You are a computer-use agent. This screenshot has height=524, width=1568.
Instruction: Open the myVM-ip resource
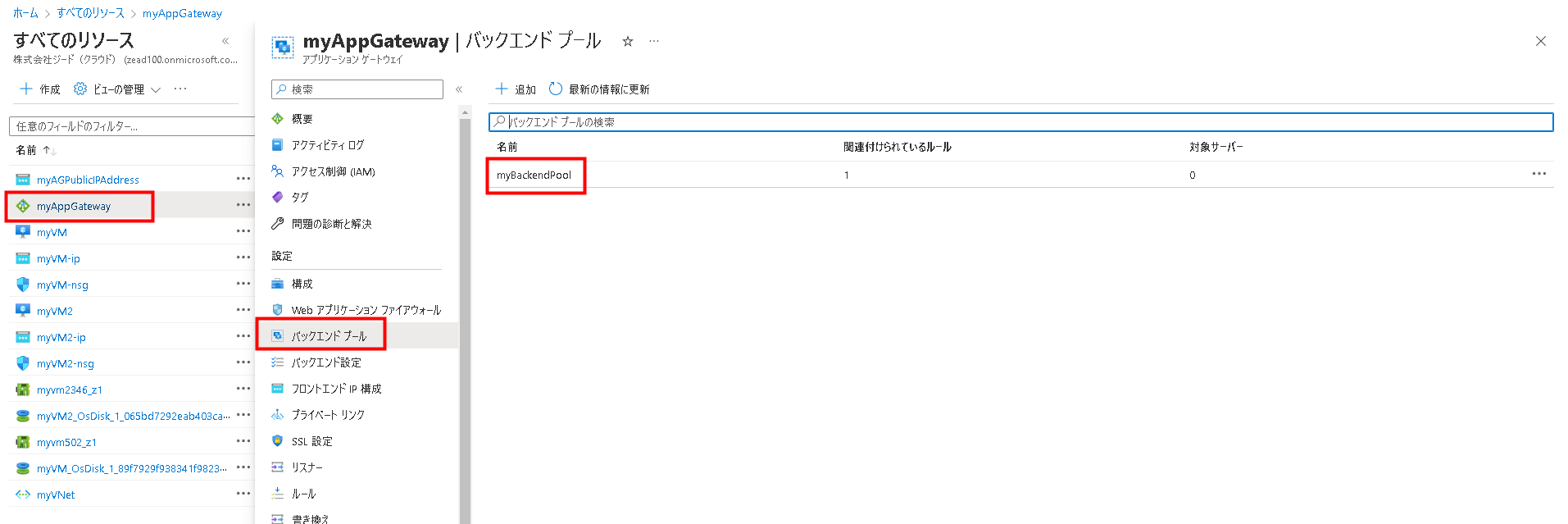(x=58, y=258)
